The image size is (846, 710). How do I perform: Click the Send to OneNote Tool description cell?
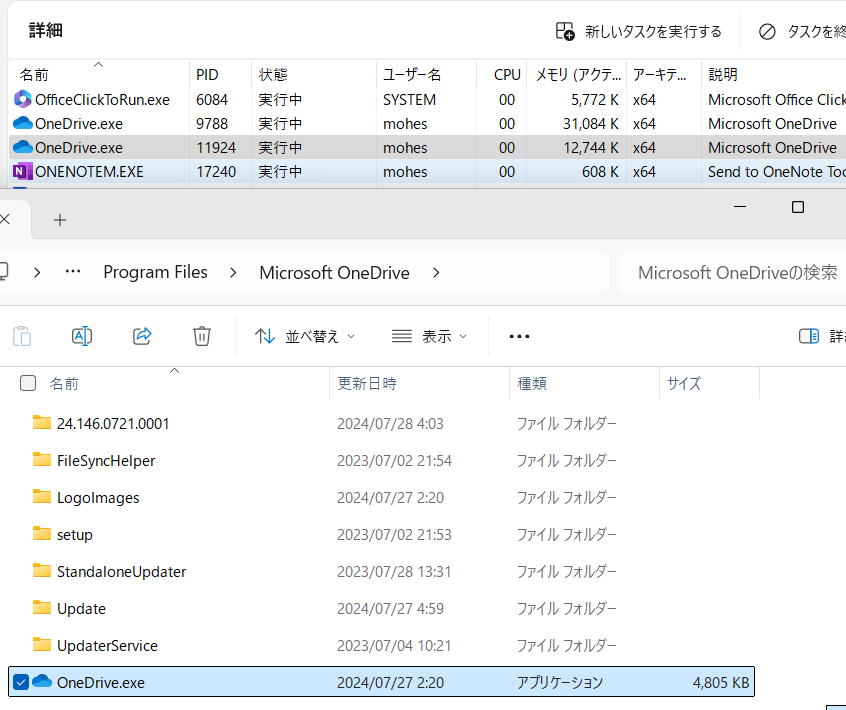776,172
